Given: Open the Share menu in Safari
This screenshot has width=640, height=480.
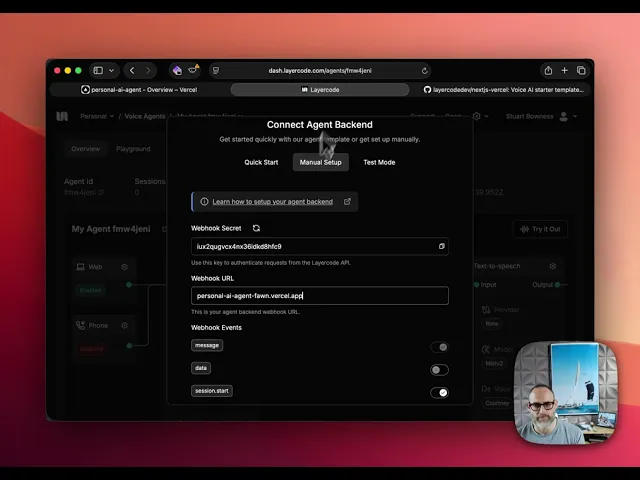Looking at the screenshot, I should 548,70.
